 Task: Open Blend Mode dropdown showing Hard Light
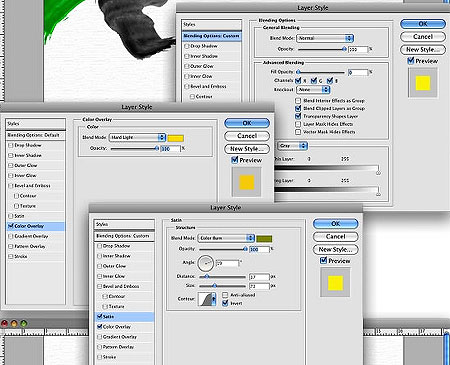[x=137, y=137]
